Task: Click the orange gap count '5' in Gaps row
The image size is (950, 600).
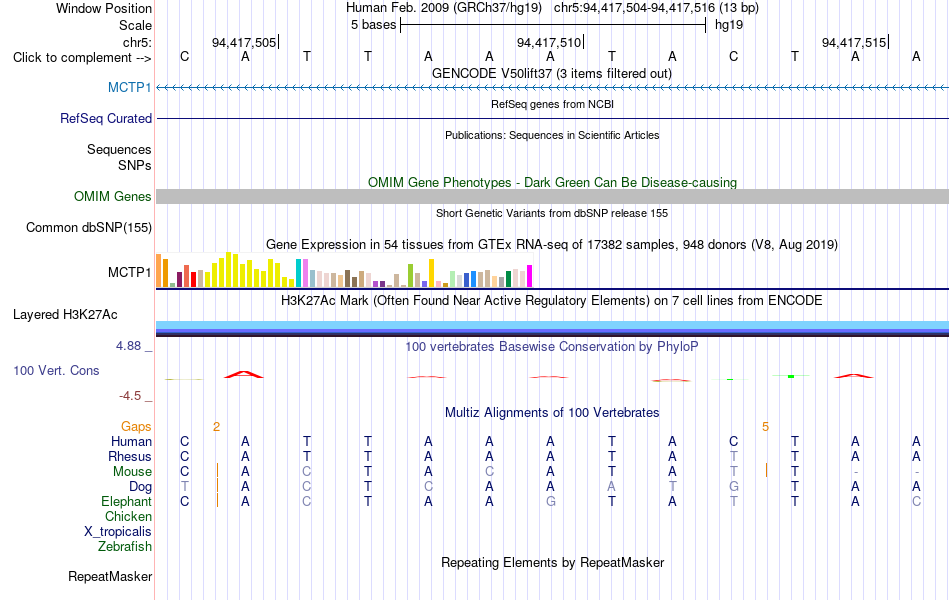Action: (766, 427)
